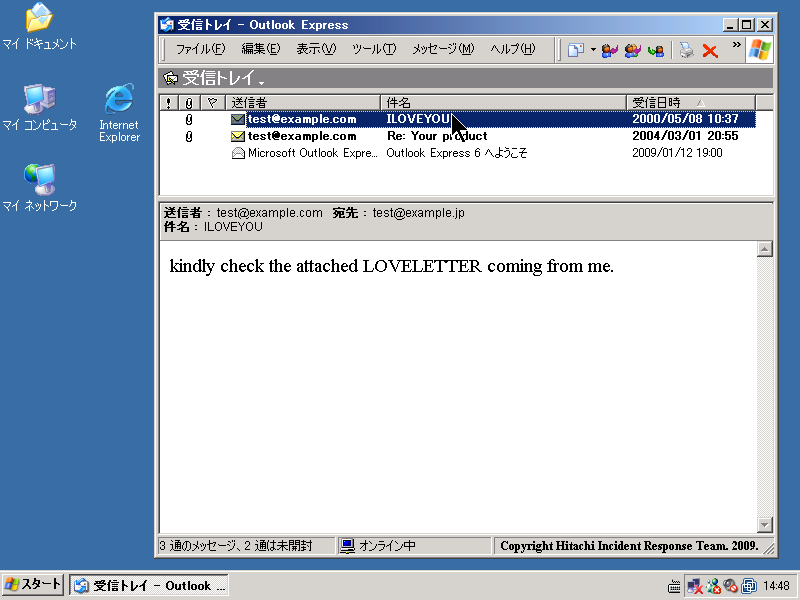This screenshot has width=800, height=600.
Task: Open the New Mail dropdown arrow
Action: [x=594, y=48]
